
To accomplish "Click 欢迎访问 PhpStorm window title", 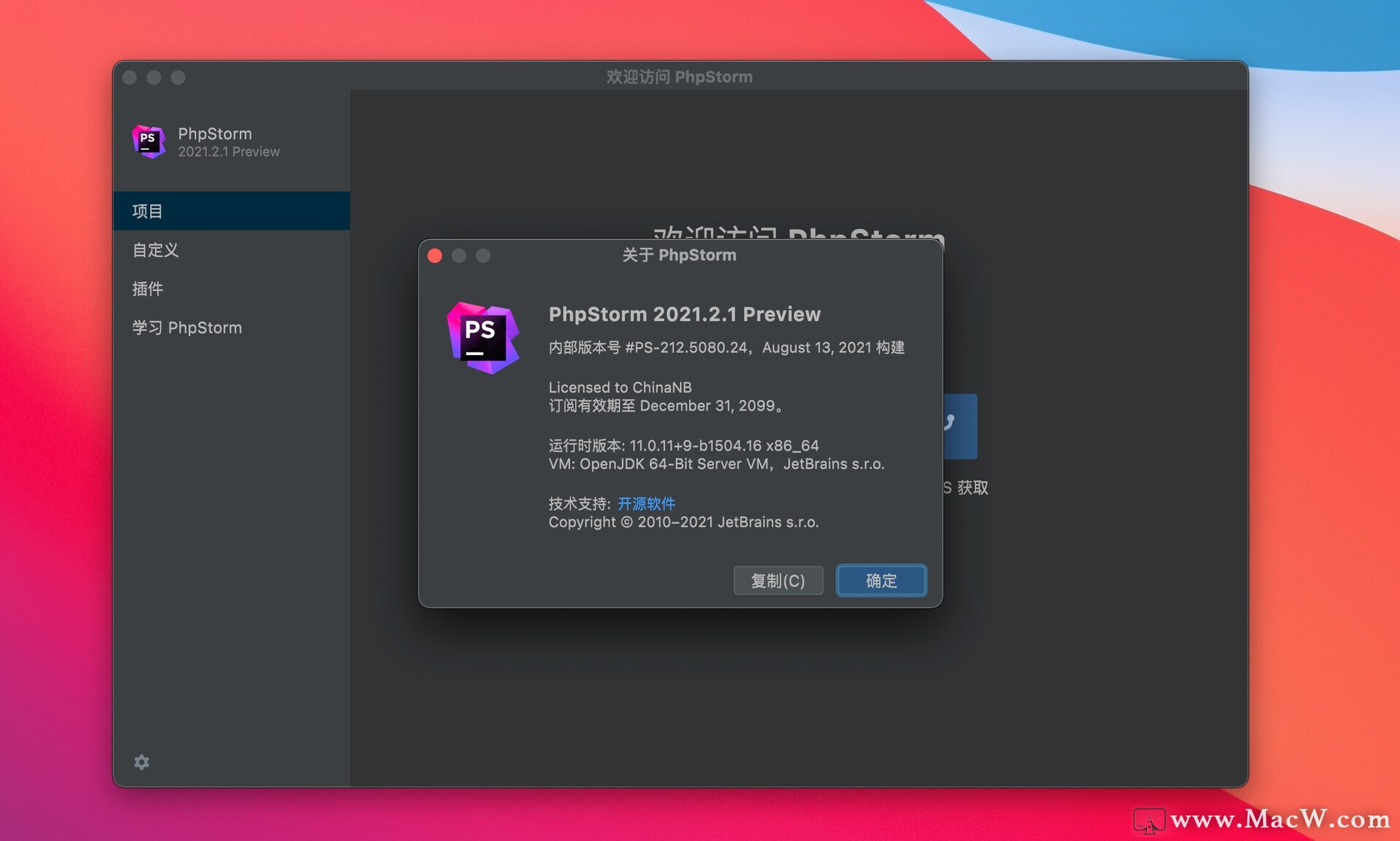I will [x=679, y=77].
